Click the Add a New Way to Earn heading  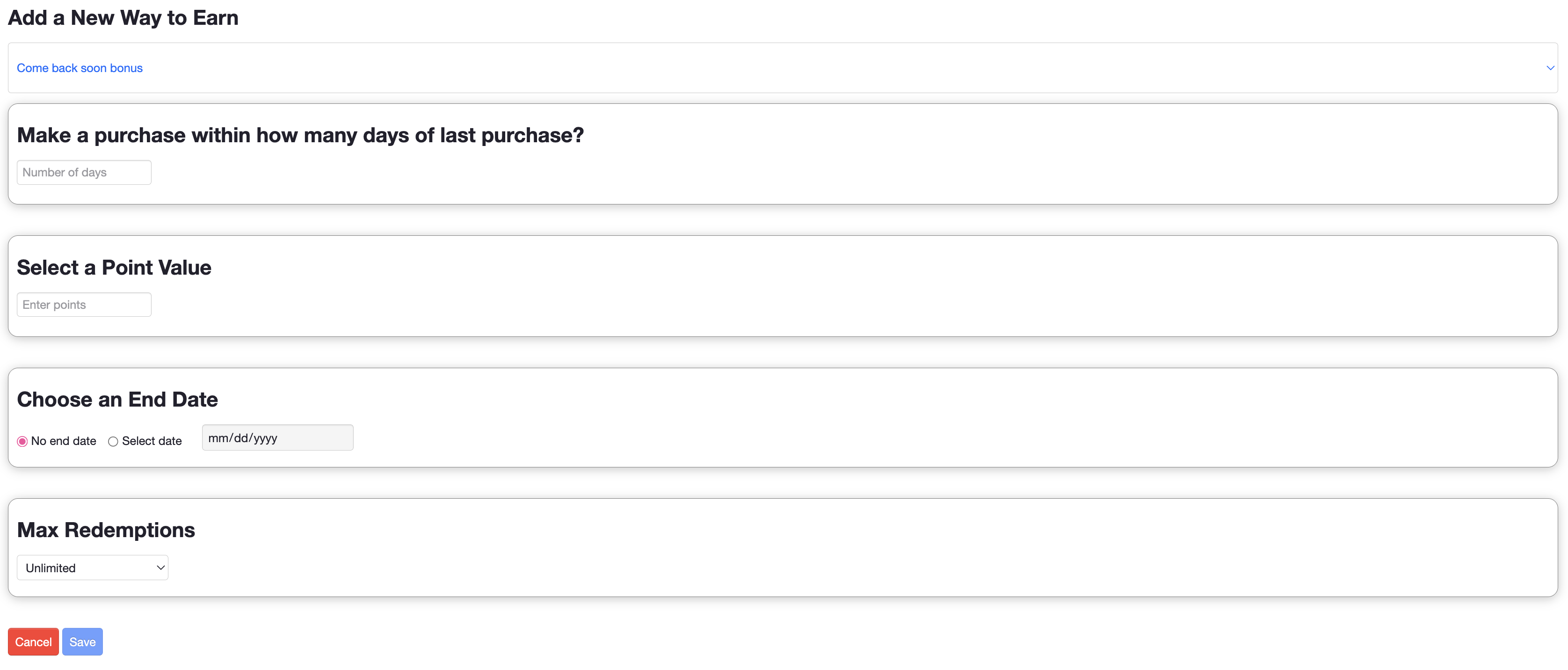click(123, 18)
